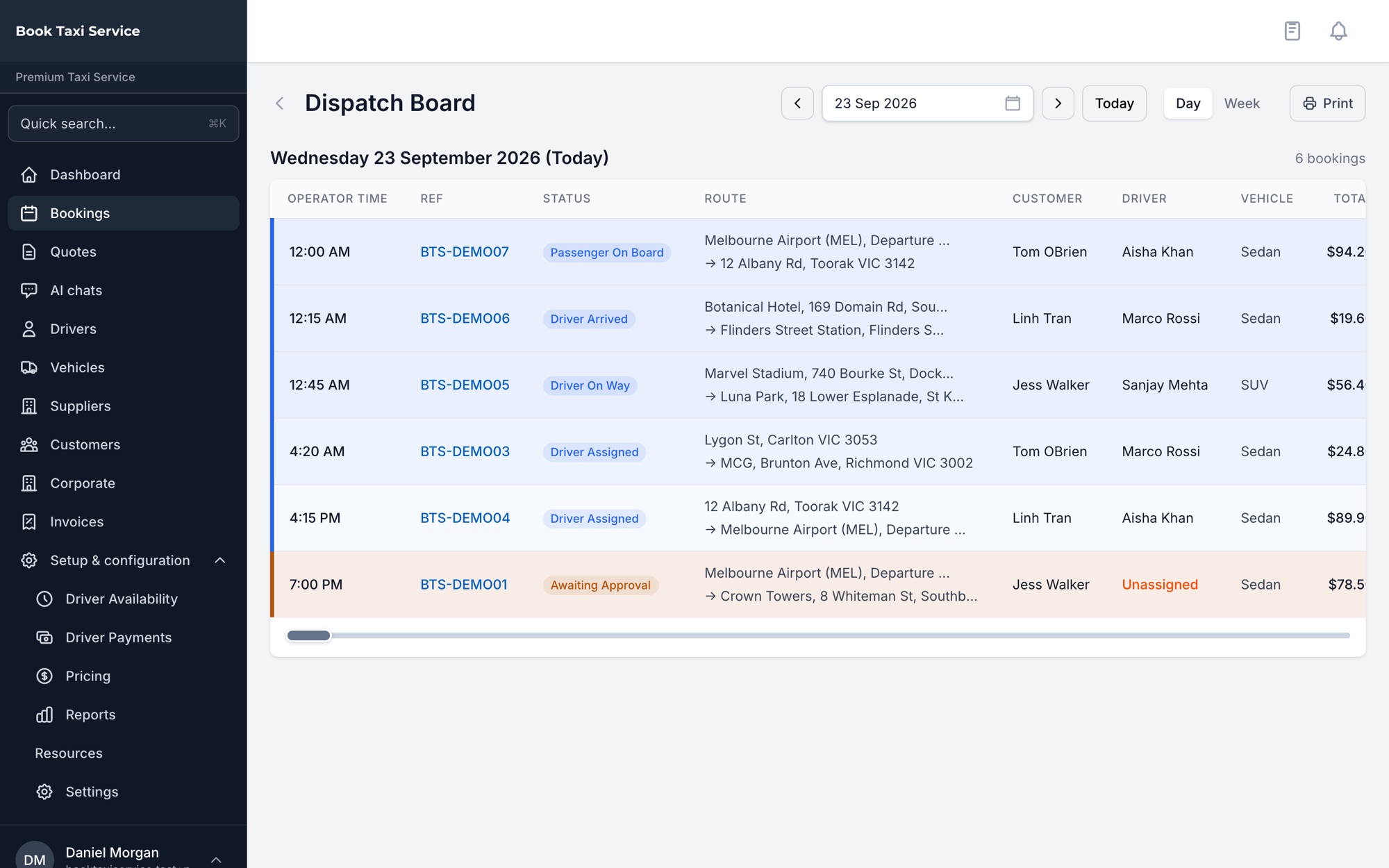Click the Vehicles truck icon
This screenshot has width=1389, height=868.
coord(28,367)
